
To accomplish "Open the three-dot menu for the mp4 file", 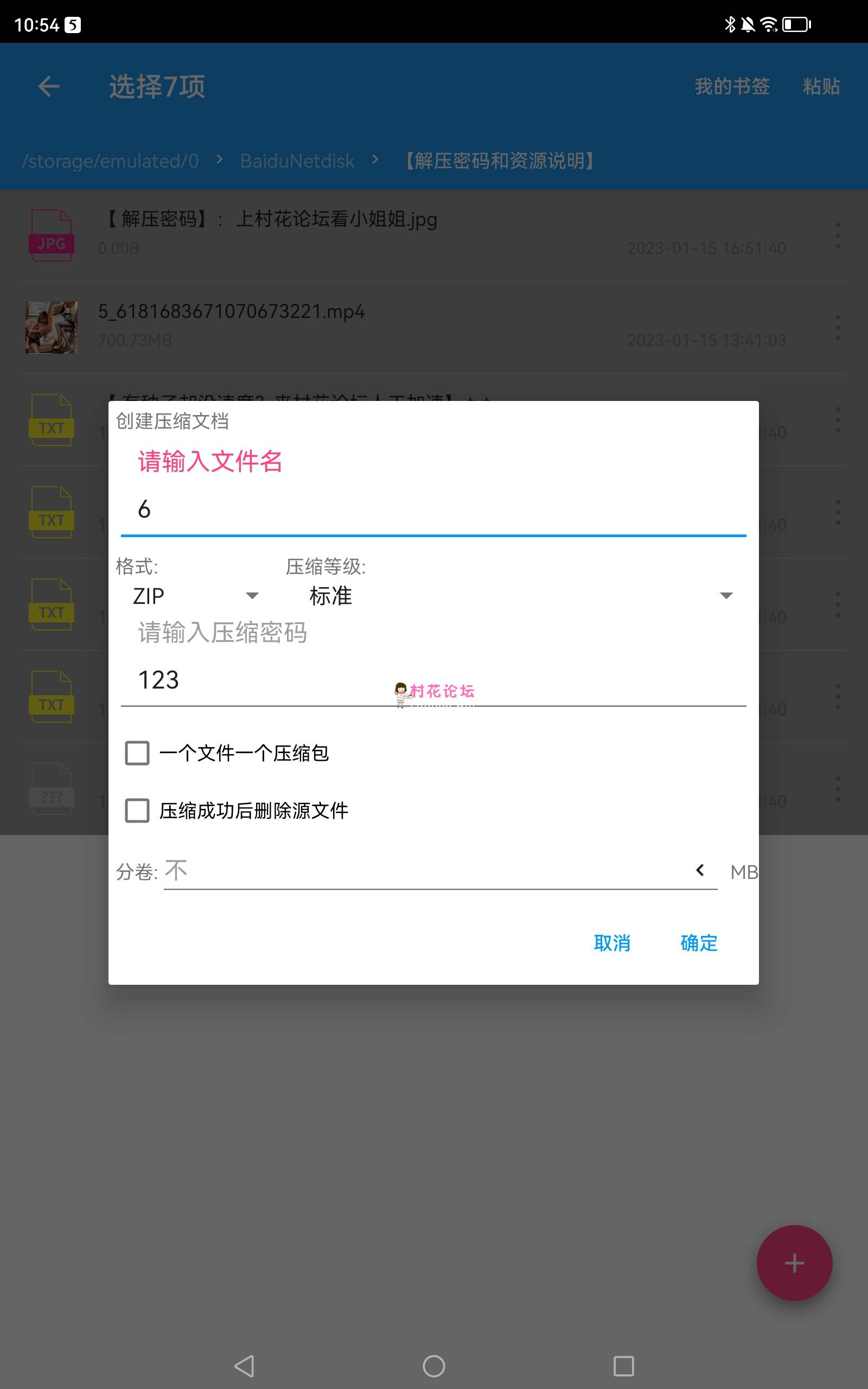I will pos(838,328).
